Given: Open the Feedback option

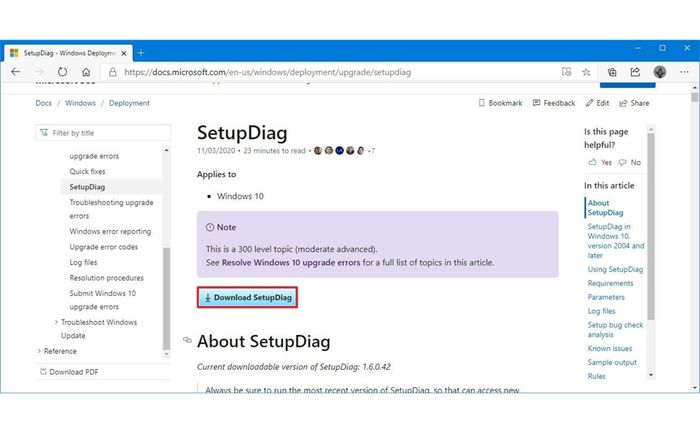Looking at the screenshot, I should tap(554, 103).
